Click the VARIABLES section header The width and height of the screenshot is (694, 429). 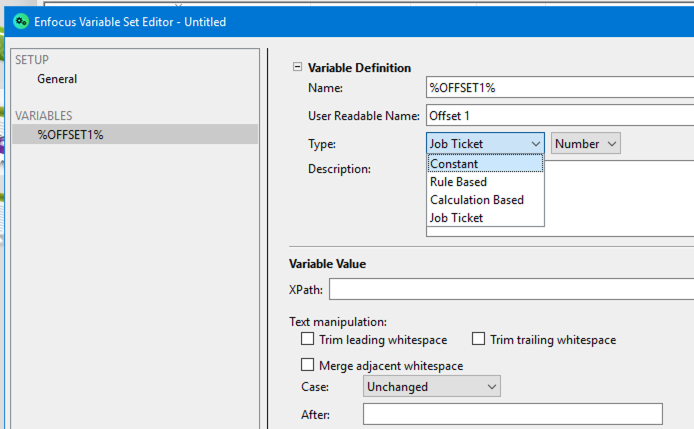click(43, 116)
